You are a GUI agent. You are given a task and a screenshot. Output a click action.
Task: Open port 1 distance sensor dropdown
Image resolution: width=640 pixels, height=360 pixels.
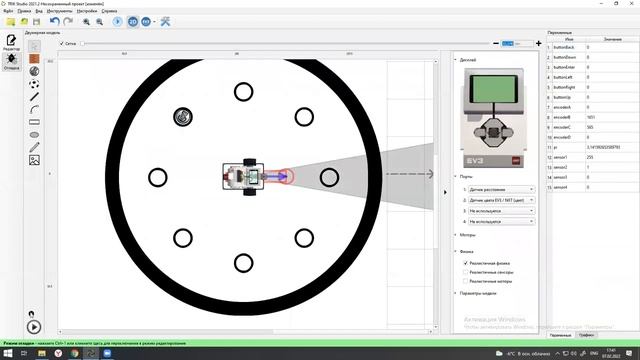point(501,189)
